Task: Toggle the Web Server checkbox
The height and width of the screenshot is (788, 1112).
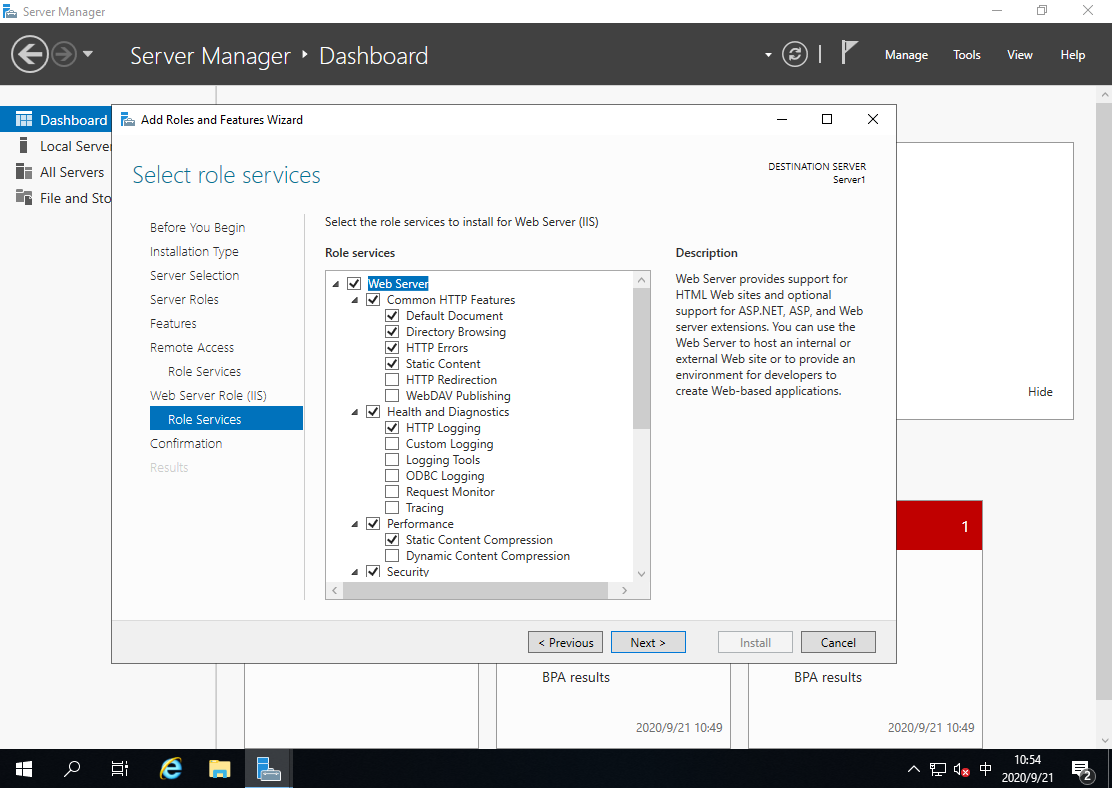Action: (x=354, y=284)
